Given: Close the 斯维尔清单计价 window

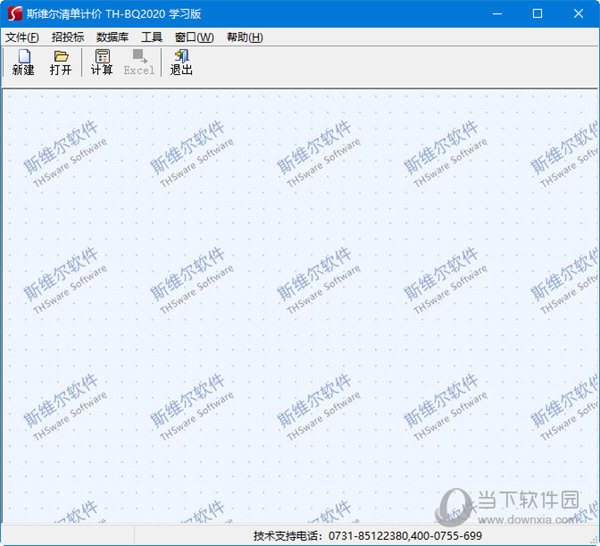Looking at the screenshot, I should click(578, 14).
